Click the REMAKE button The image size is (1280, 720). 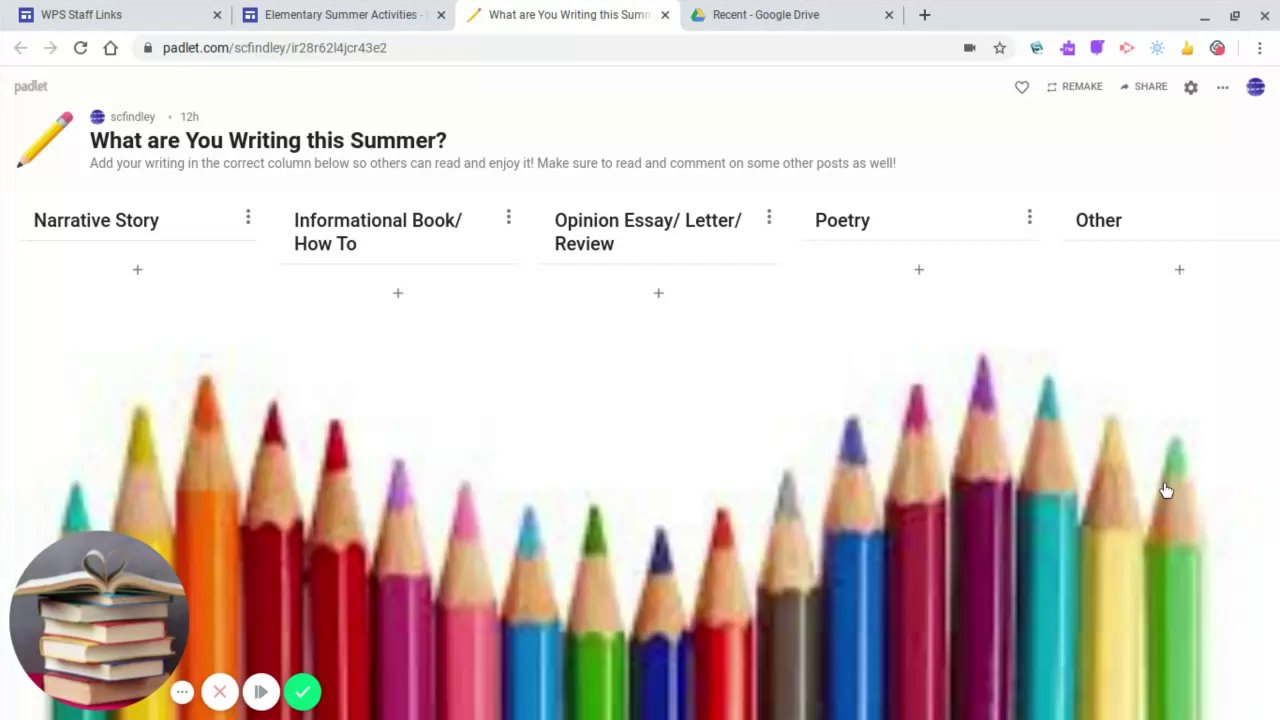[1074, 87]
